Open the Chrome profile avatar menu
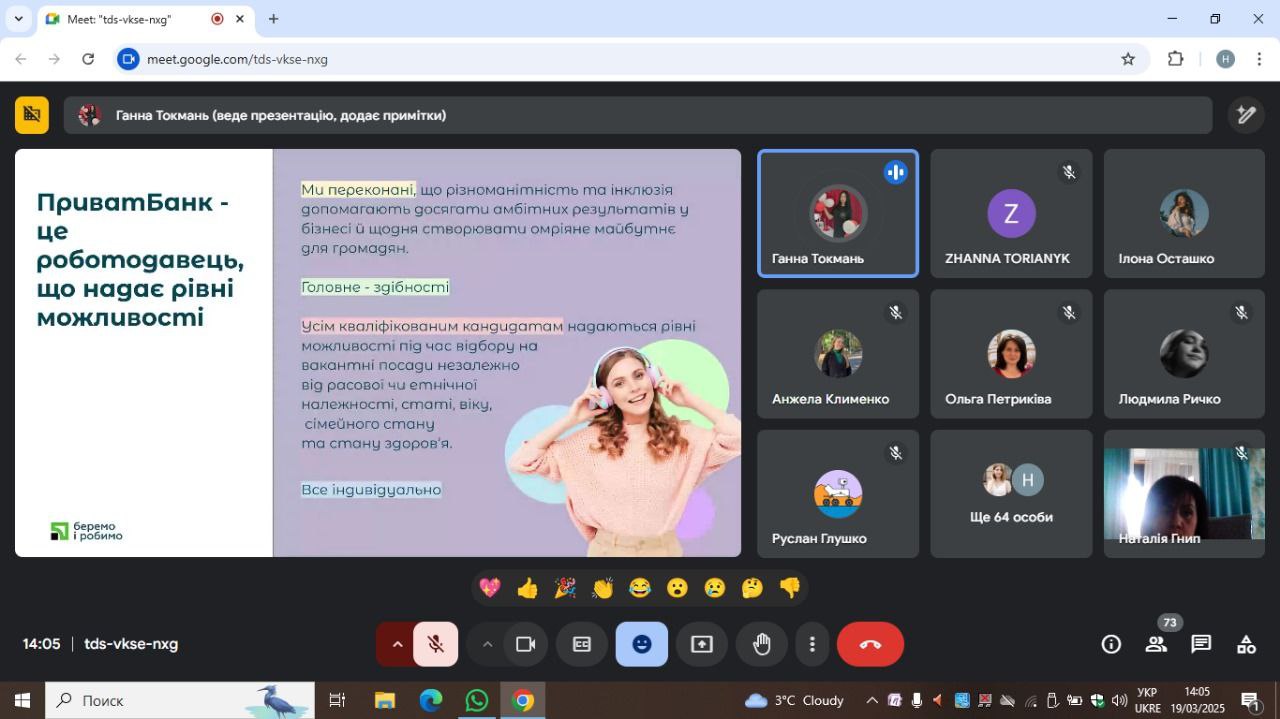The height and width of the screenshot is (719, 1280). pos(1225,59)
